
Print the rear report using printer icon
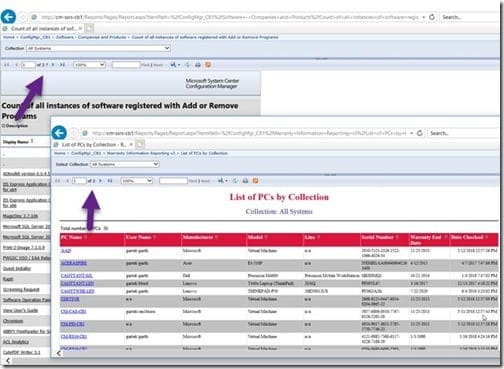198,65
